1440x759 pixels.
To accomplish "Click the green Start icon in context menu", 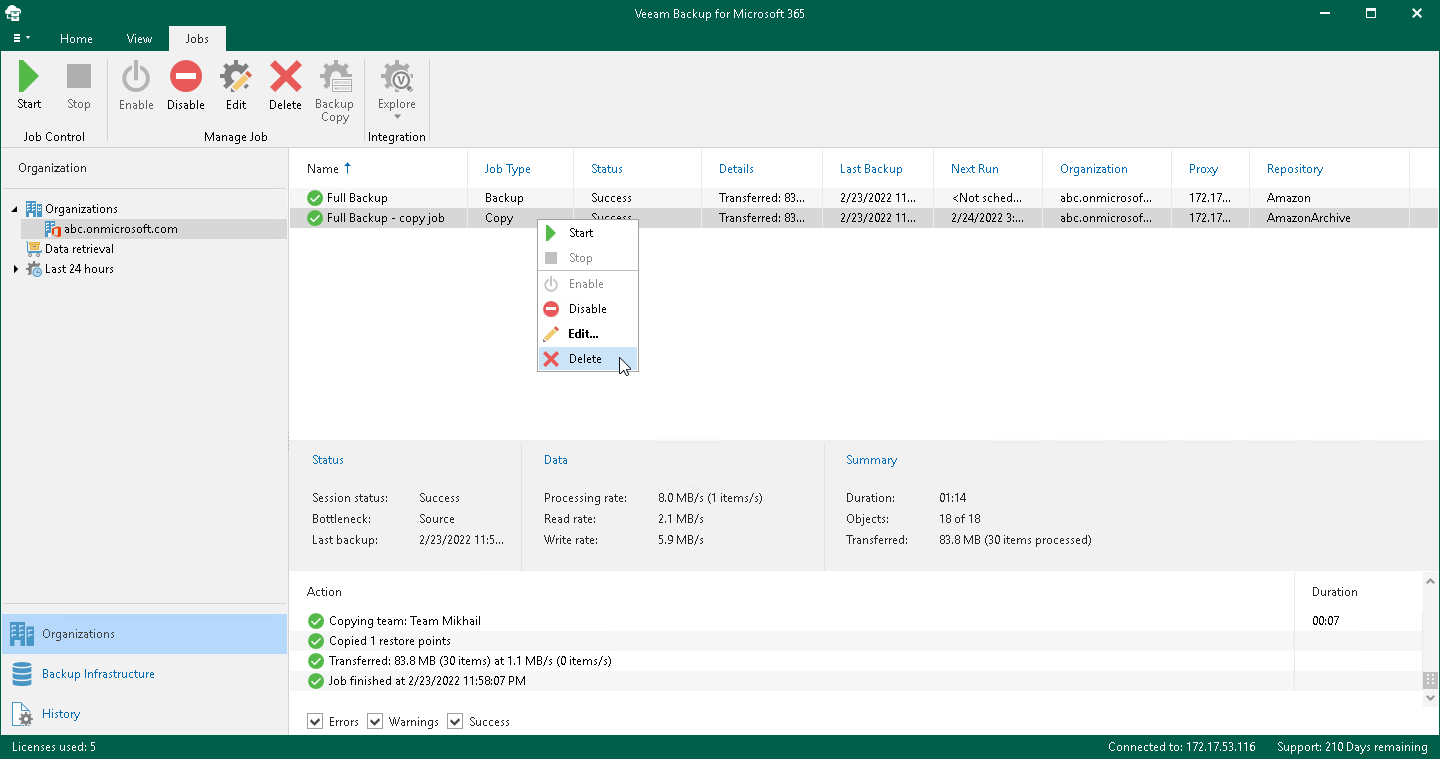I will pyautogui.click(x=551, y=233).
